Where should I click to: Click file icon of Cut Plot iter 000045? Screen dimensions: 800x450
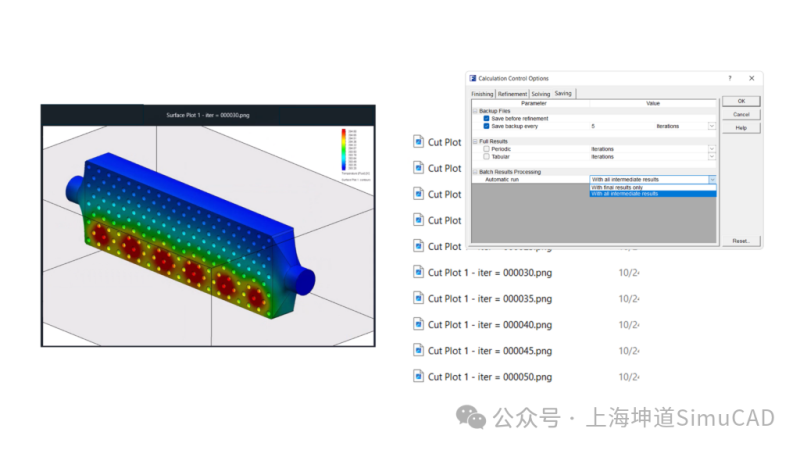(418, 350)
